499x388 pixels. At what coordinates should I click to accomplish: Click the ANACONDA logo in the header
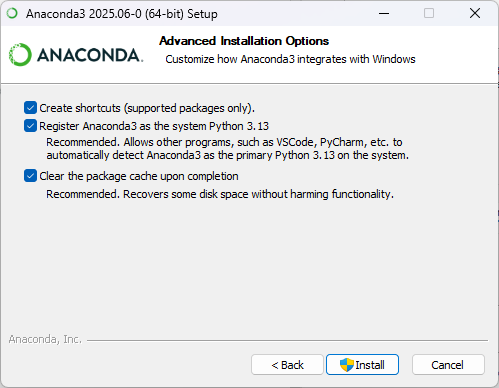point(76,55)
